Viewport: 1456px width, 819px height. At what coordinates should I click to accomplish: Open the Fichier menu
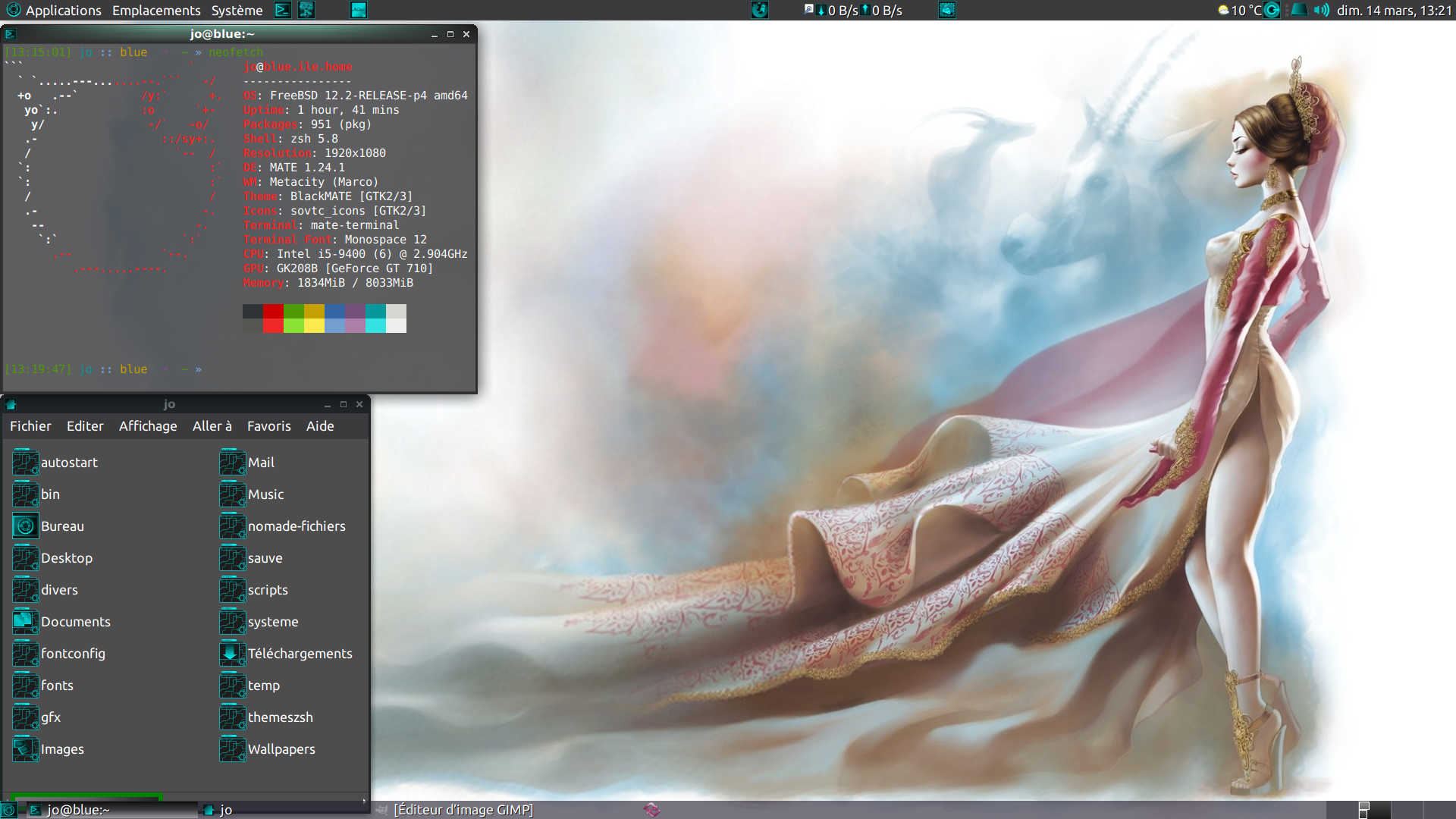tap(30, 426)
